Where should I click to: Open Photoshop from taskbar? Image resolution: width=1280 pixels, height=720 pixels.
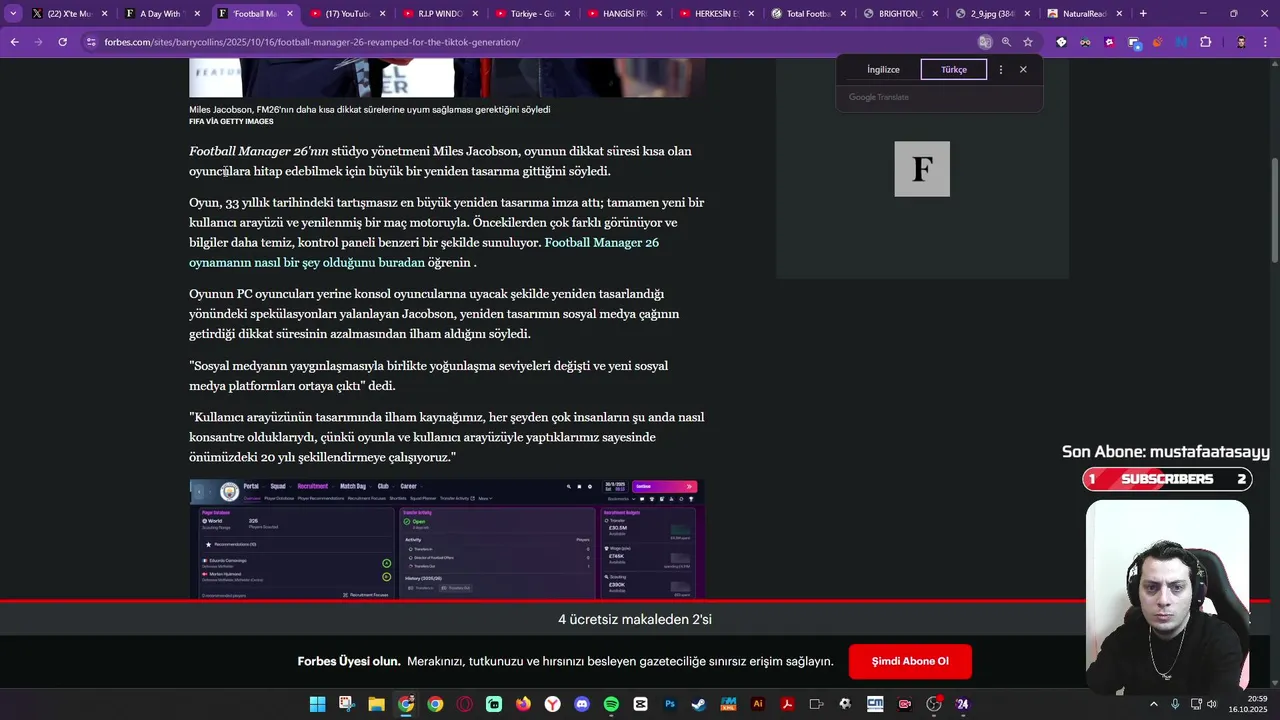(670, 704)
